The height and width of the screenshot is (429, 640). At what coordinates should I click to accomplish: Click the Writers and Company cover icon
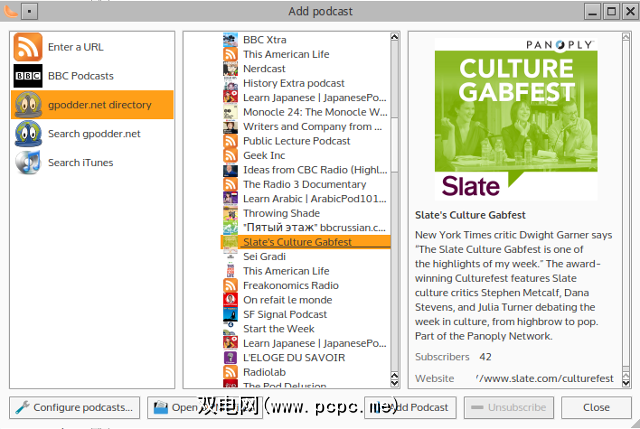(x=230, y=127)
